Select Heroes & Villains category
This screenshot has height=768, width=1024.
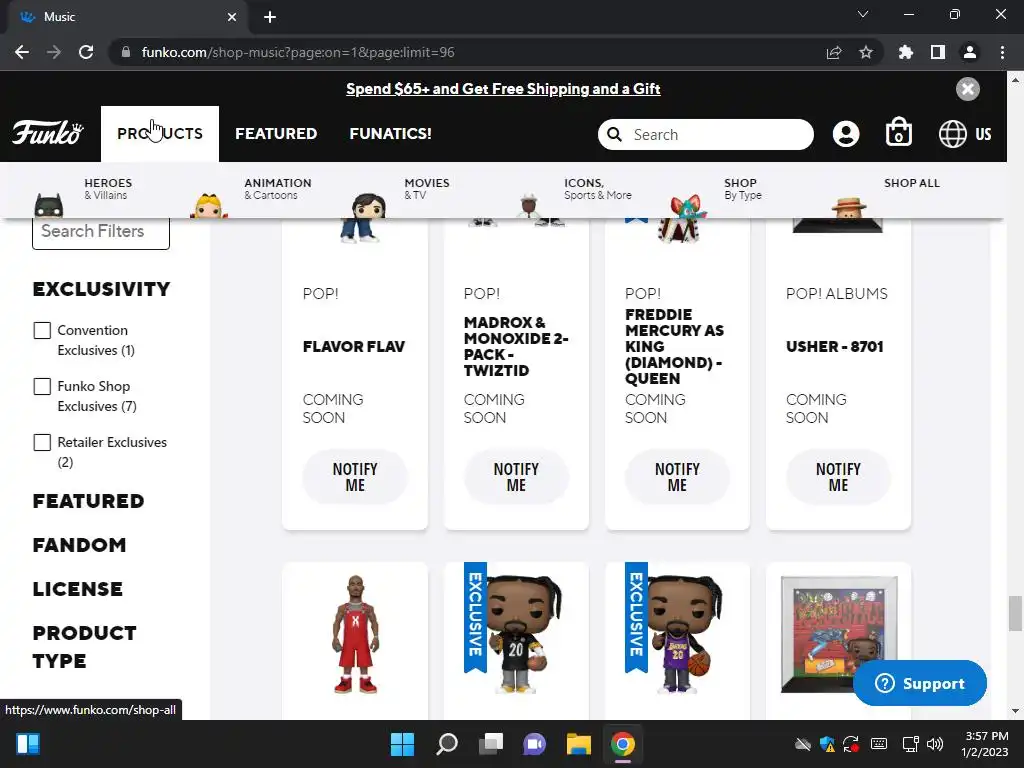click(108, 189)
